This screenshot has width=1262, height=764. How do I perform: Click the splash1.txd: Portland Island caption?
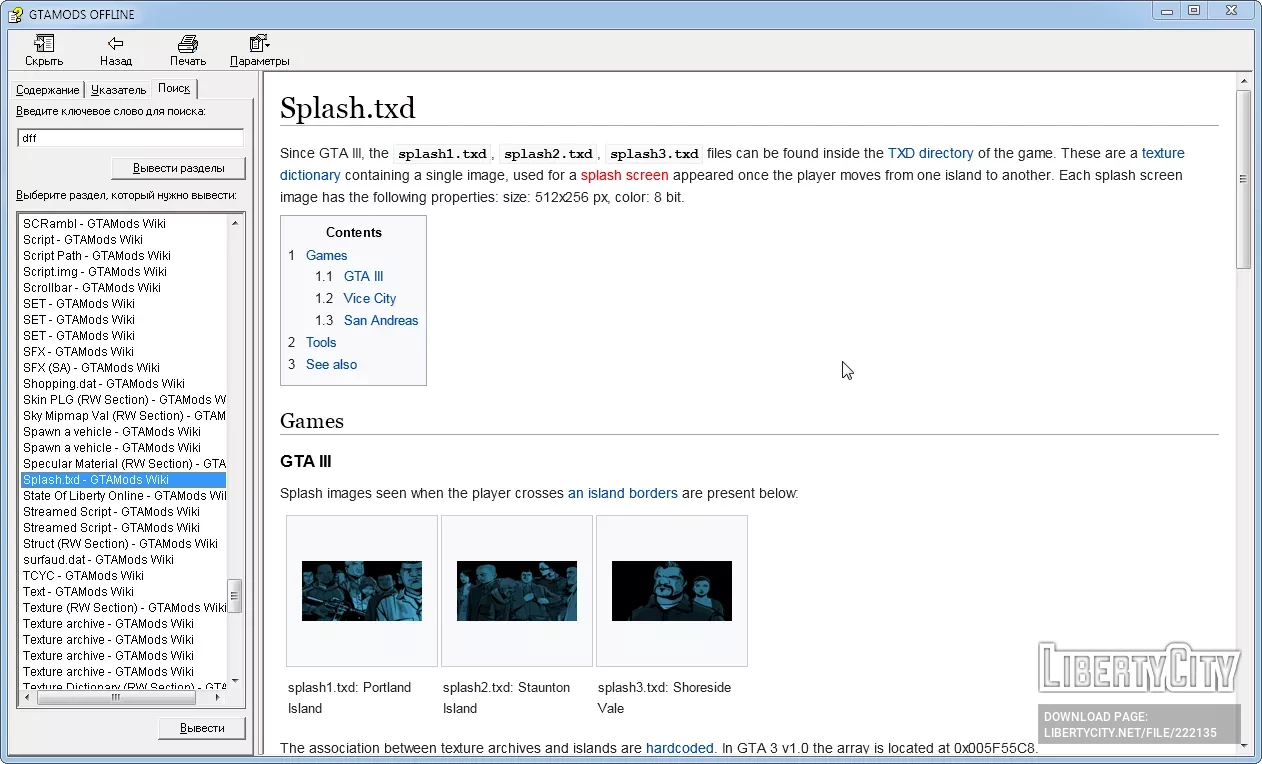point(349,698)
